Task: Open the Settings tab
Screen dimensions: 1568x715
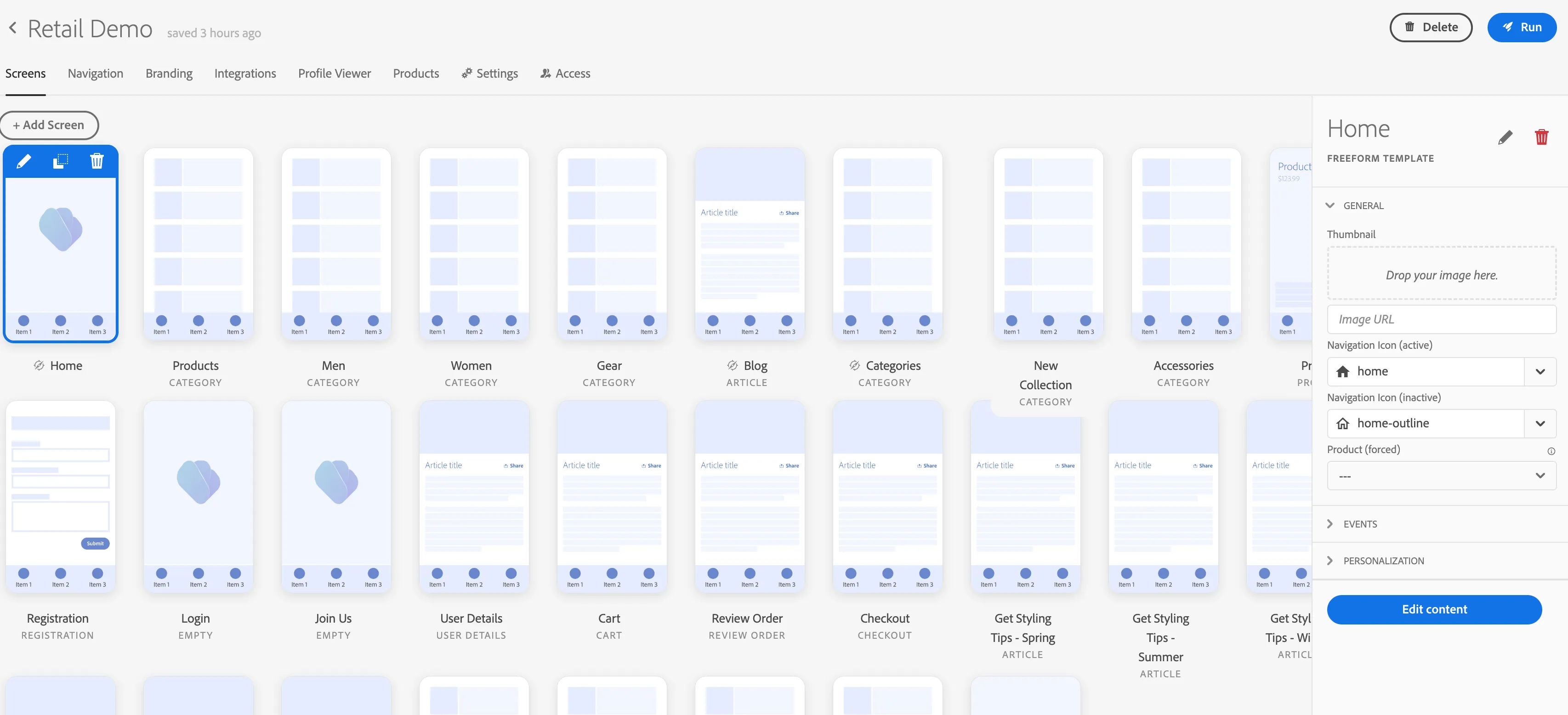Action: click(x=489, y=74)
